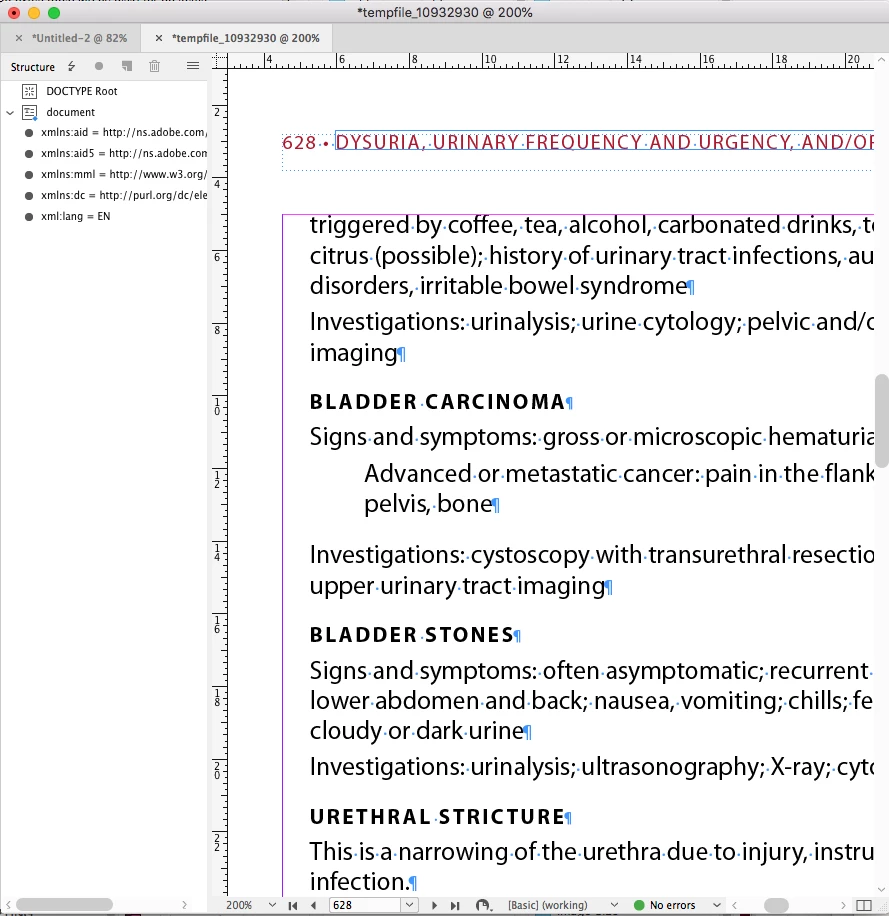Click the Structure pane trash delete icon
Screen dimensions: 889x916
click(154, 66)
